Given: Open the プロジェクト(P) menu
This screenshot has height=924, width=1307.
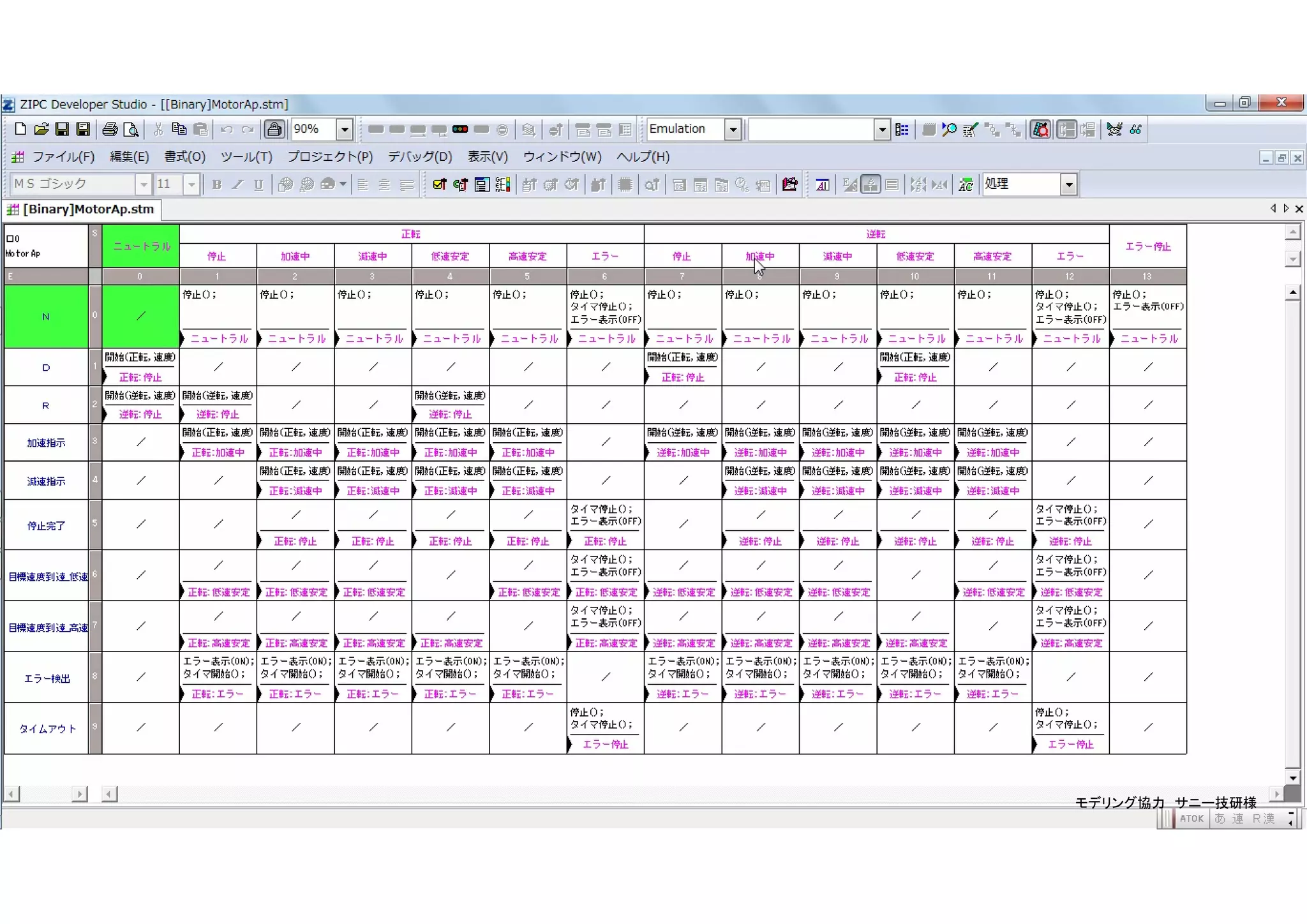Looking at the screenshot, I should point(329,157).
